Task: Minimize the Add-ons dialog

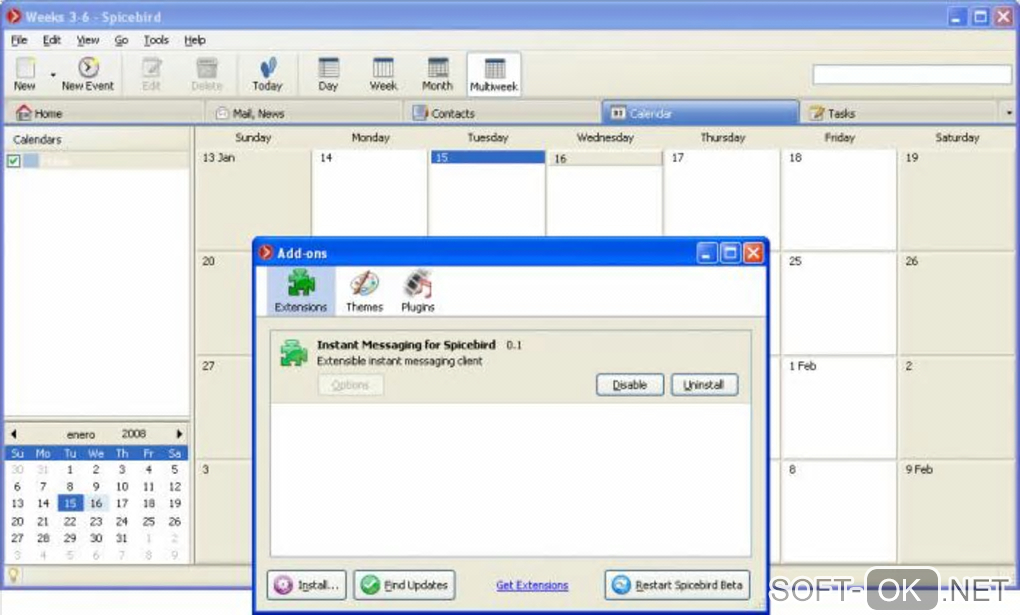Action: [706, 253]
